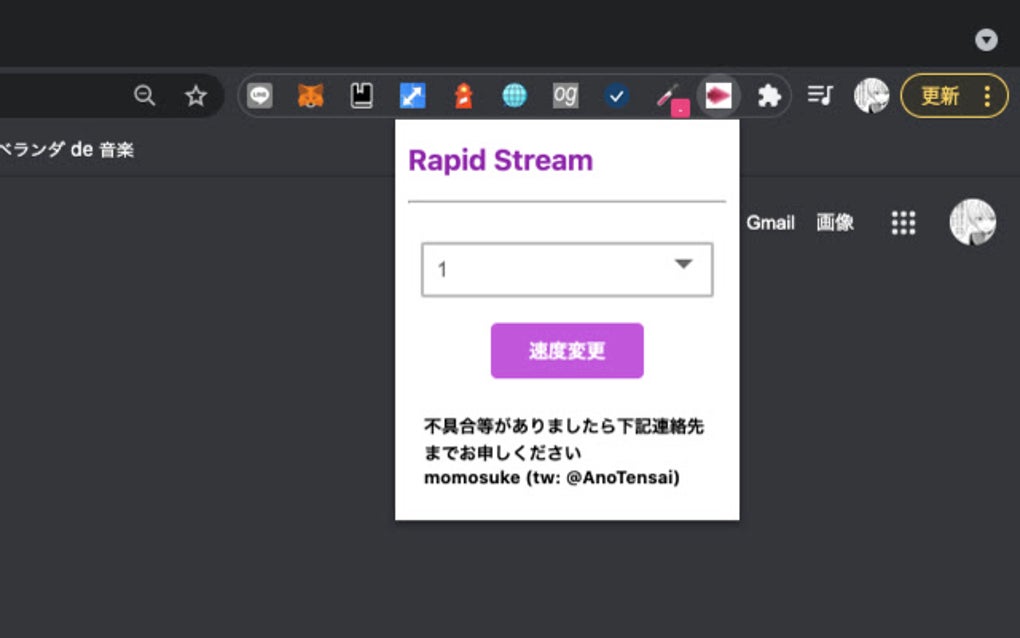The height and width of the screenshot is (638, 1020).
Task: Open the 画像 (Images) link
Action: point(835,223)
